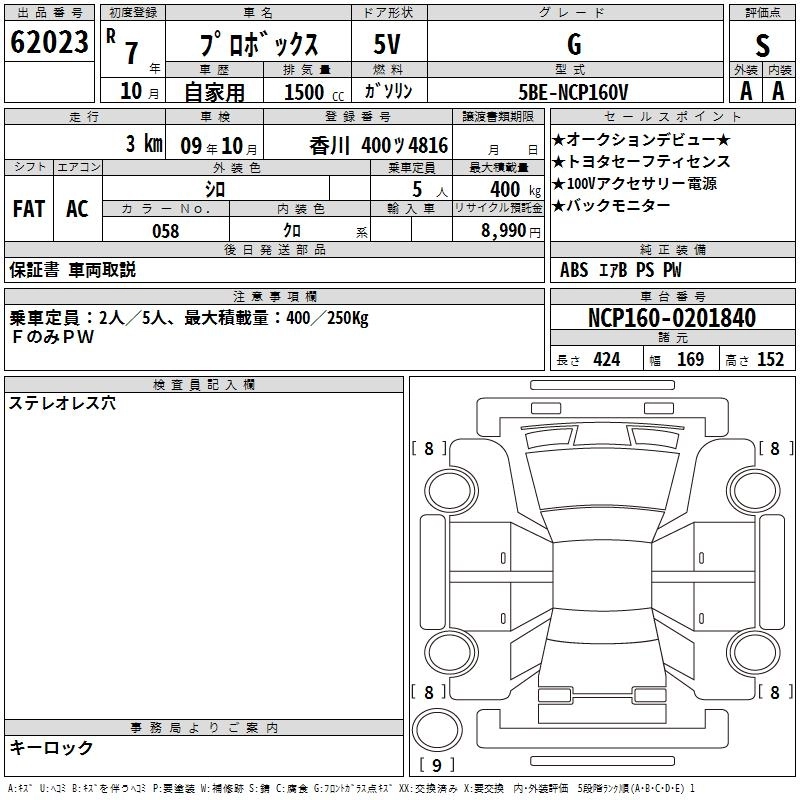Image resolution: width=800 pixels, height=800 pixels.
Task: Select 100Vアクセサリー電源 line
Action: 635,184
